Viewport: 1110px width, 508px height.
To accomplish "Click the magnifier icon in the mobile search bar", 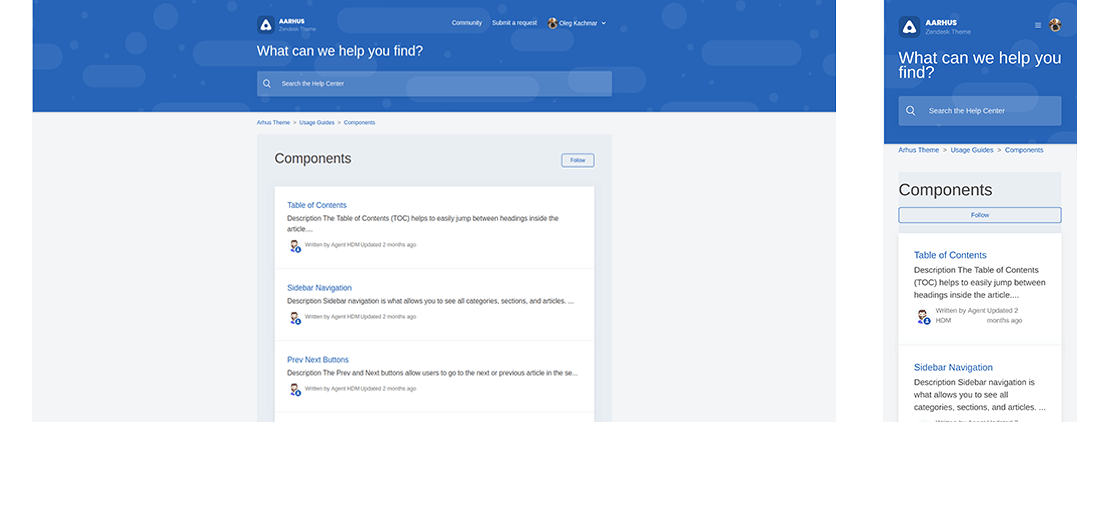I will click(911, 111).
